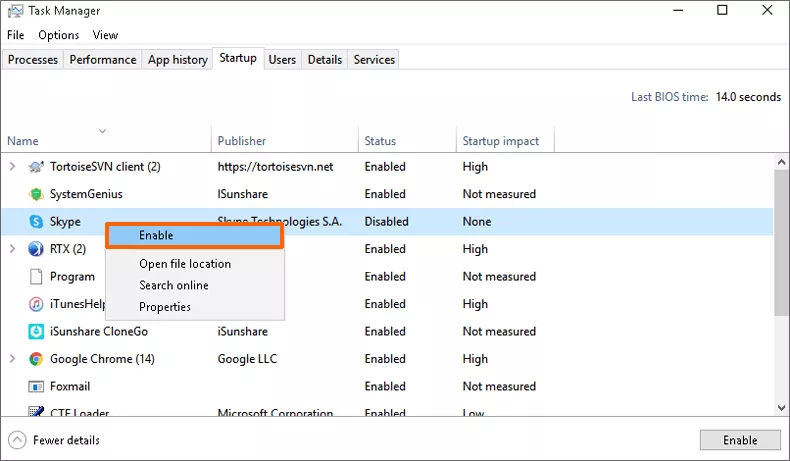The image size is (790, 461).
Task: Select the Google Chrome (14) name text
Action: (x=102, y=359)
